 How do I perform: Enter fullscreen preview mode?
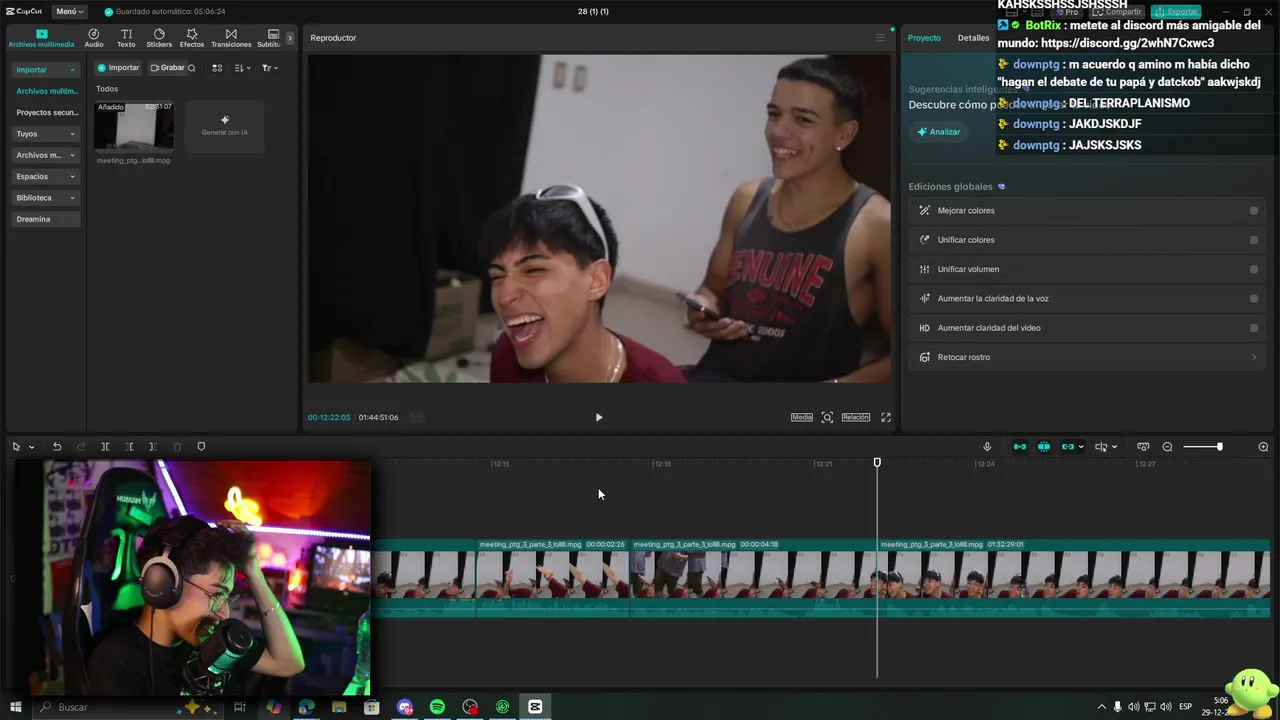[886, 417]
